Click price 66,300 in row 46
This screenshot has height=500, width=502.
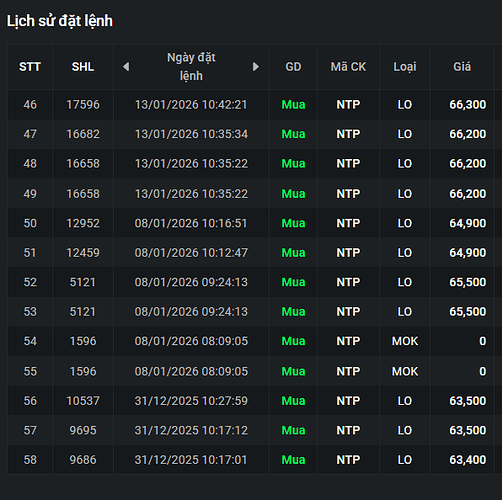click(467, 105)
